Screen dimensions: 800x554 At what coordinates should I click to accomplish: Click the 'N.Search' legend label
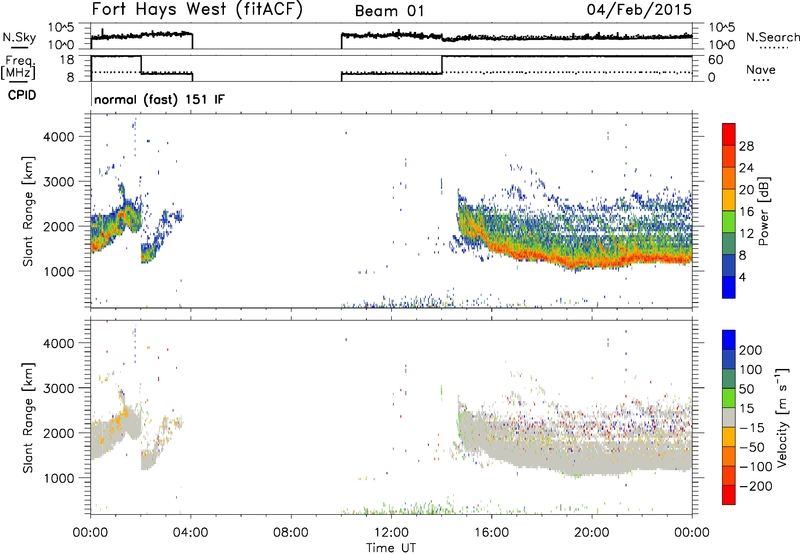coord(773,37)
